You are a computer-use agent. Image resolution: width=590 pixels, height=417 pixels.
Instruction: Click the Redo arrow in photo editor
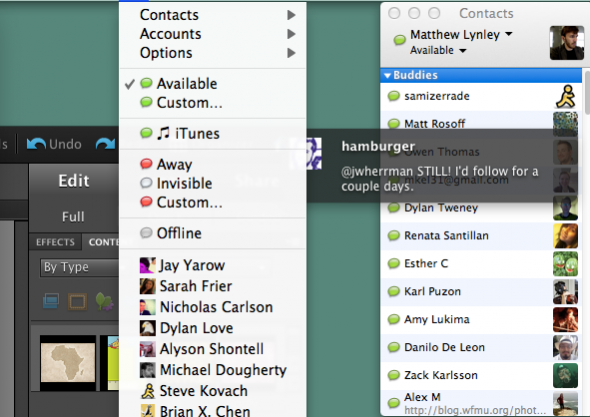105,144
